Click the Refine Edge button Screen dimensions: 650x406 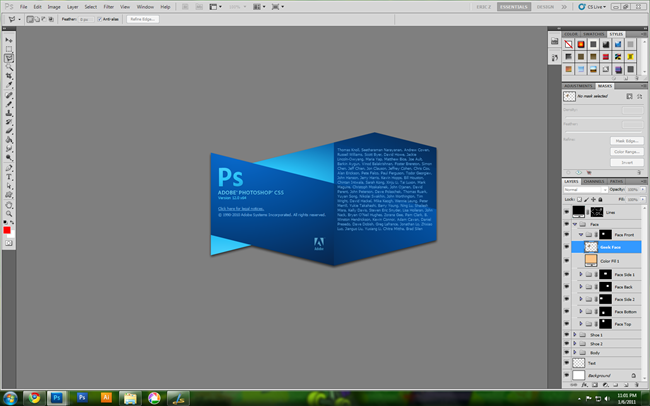tap(143, 19)
